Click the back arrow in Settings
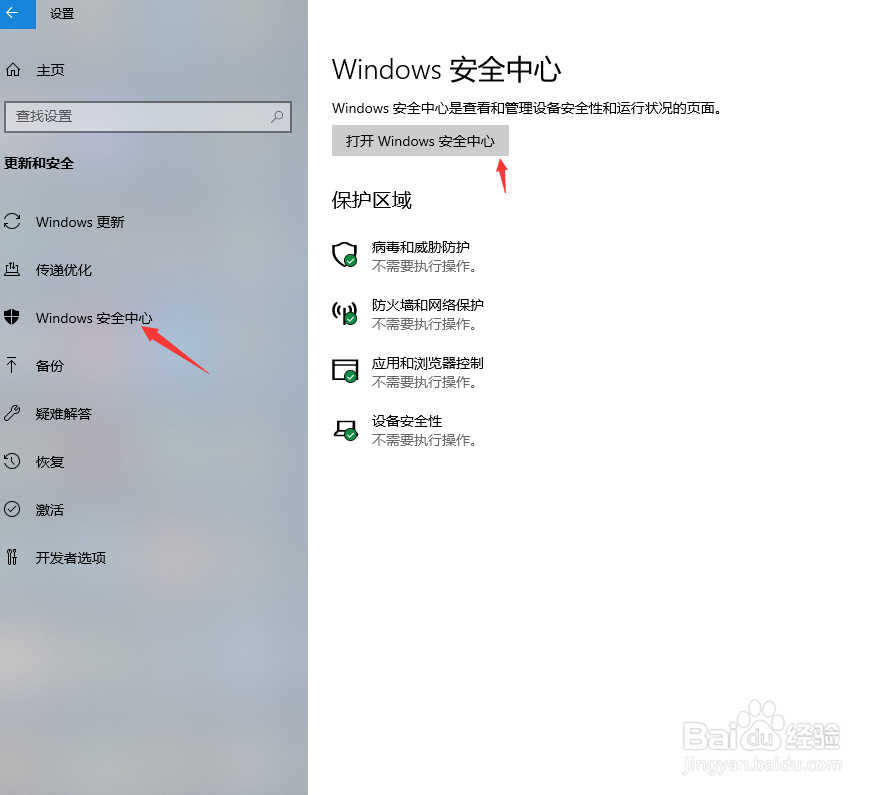 click(x=14, y=13)
